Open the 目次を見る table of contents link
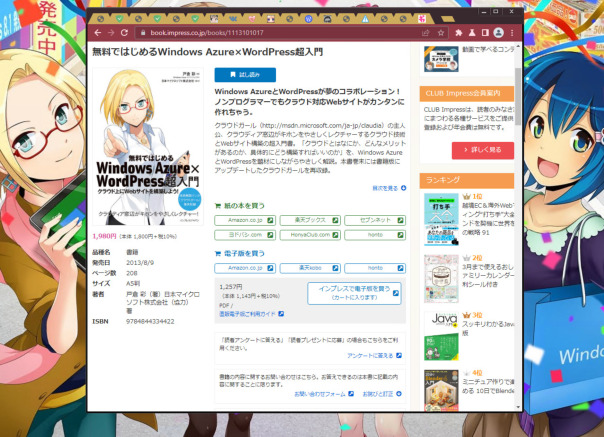The width and height of the screenshot is (604, 437). click(x=389, y=188)
